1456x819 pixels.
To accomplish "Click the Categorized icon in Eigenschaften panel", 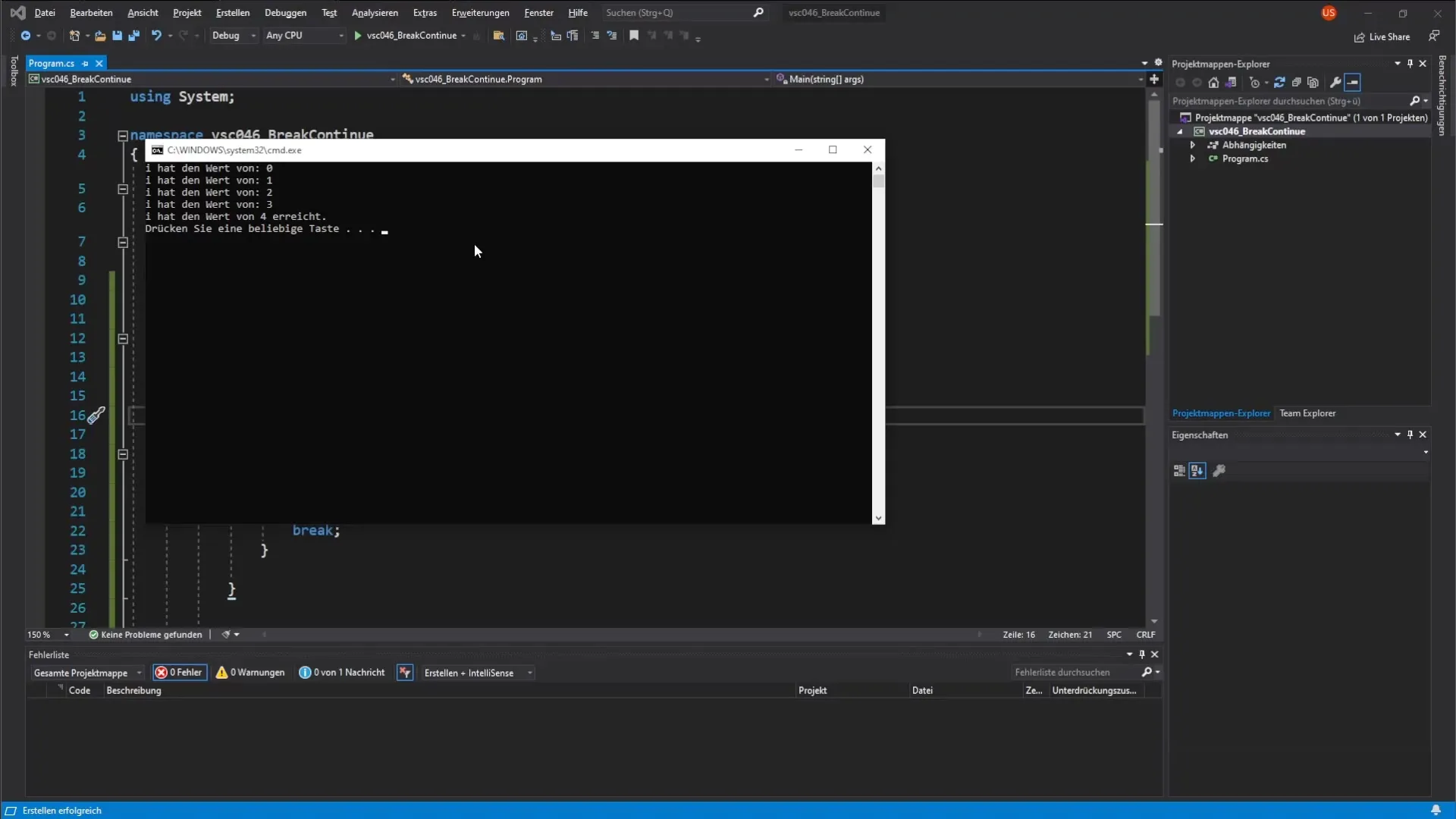I will [x=1179, y=471].
